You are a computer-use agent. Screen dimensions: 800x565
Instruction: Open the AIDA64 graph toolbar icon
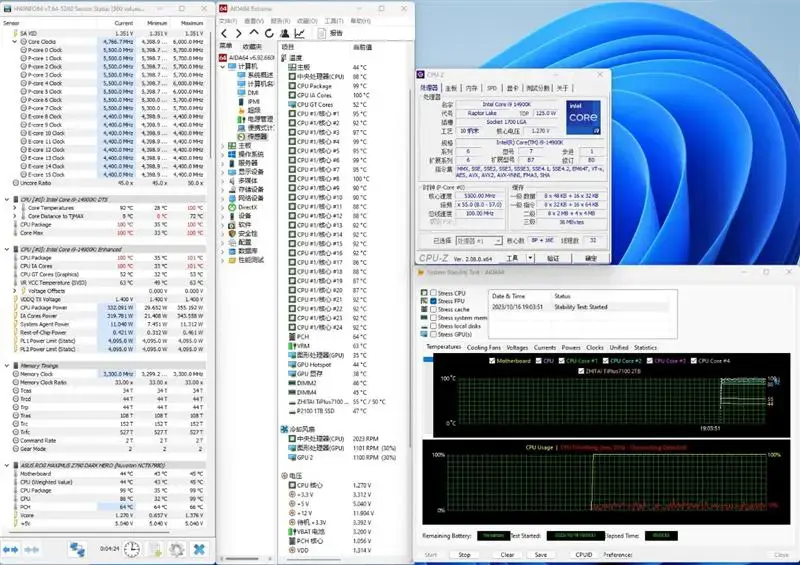tap(300, 33)
